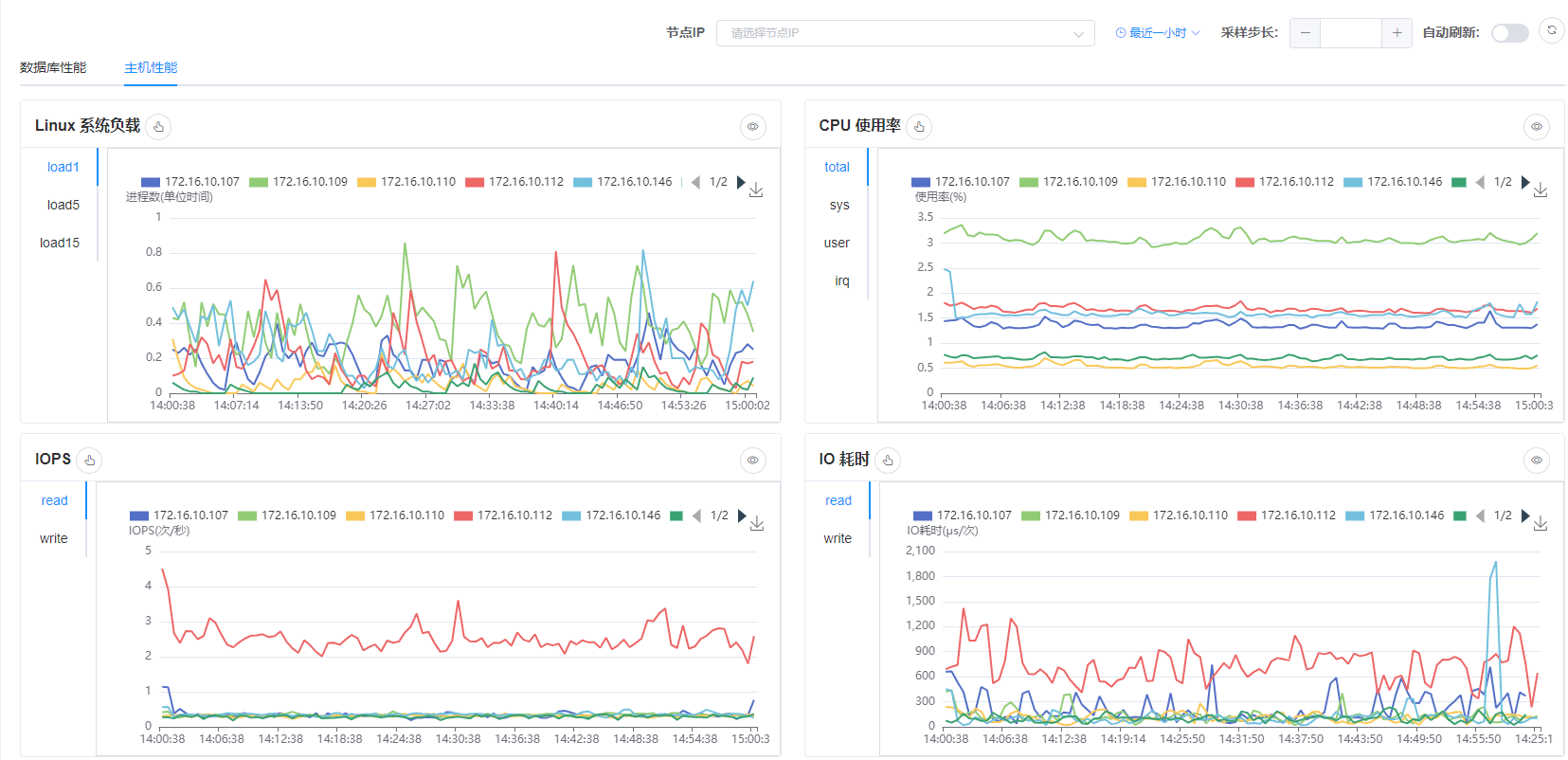Viewport: 1568px width, 760px height.
Task: Switch to the 数据库性能 tab
Action: point(53,67)
